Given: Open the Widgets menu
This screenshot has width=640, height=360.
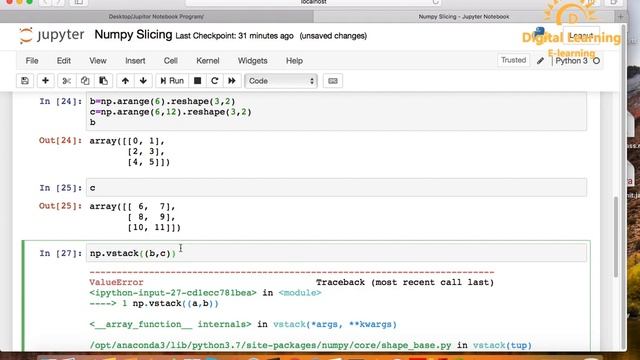Looking at the screenshot, I should (253, 61).
